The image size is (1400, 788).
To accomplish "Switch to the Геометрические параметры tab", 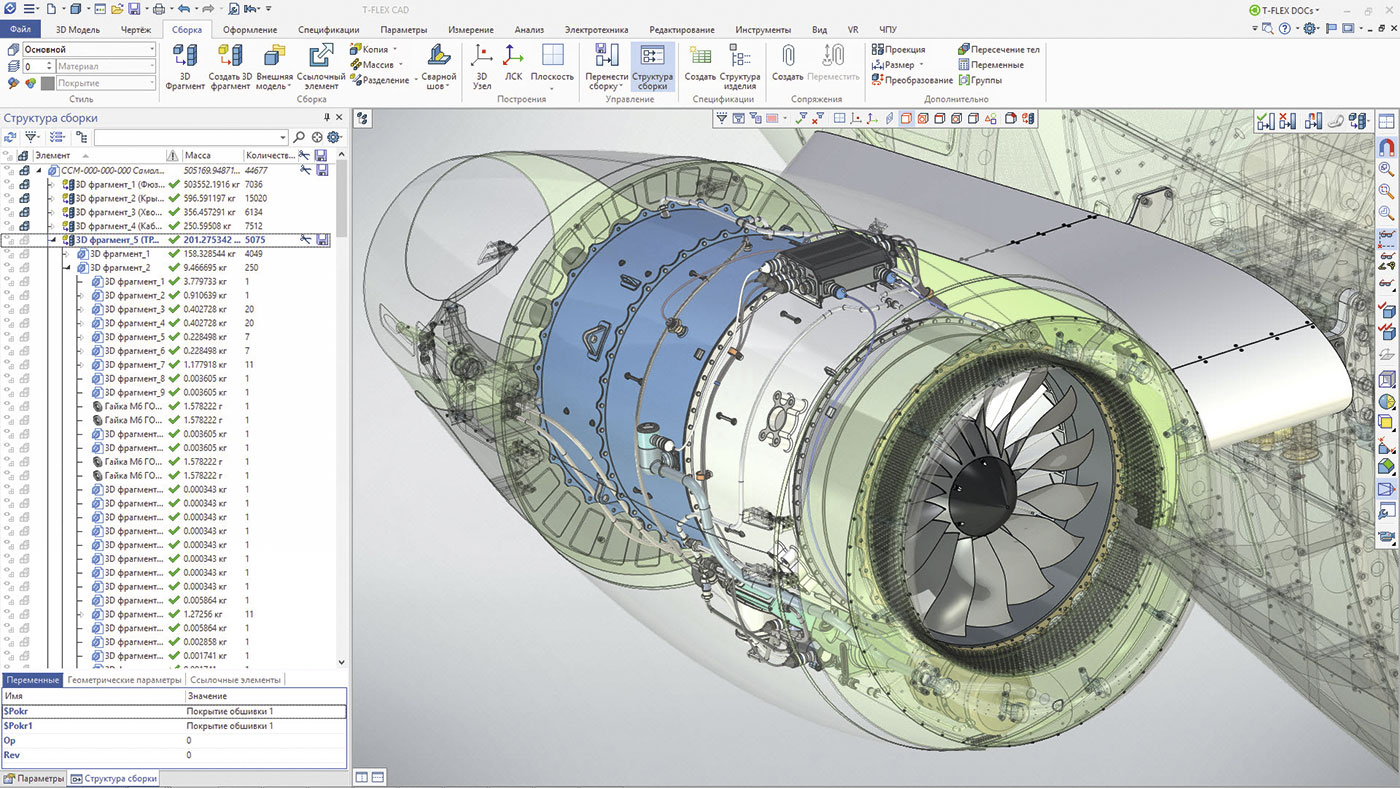I will [125, 680].
